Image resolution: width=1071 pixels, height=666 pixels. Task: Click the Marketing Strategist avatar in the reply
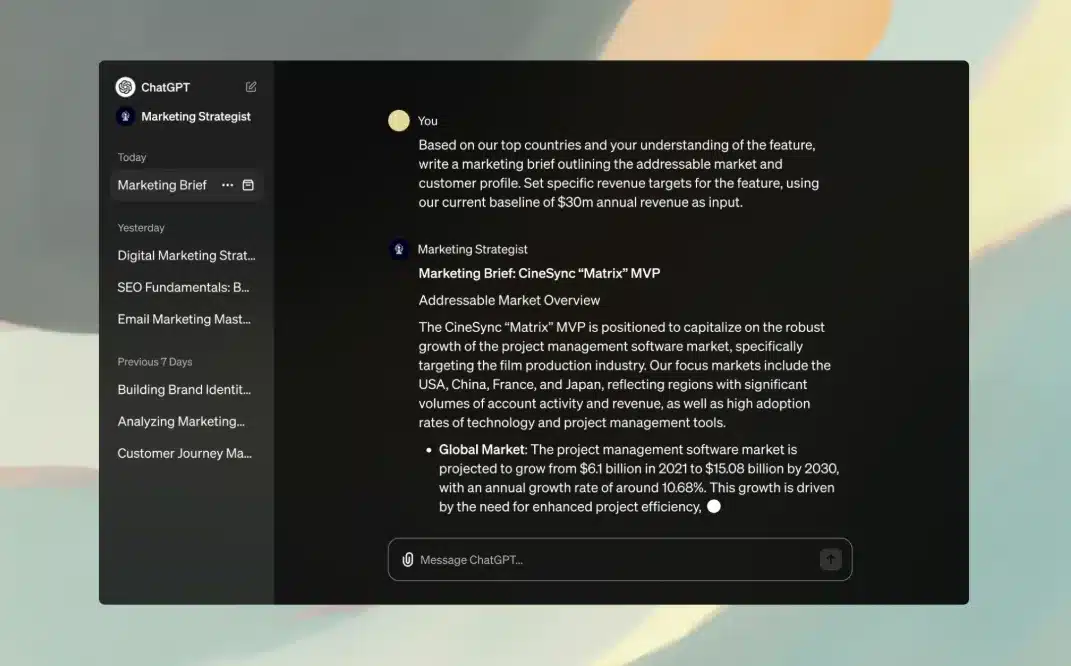(399, 249)
